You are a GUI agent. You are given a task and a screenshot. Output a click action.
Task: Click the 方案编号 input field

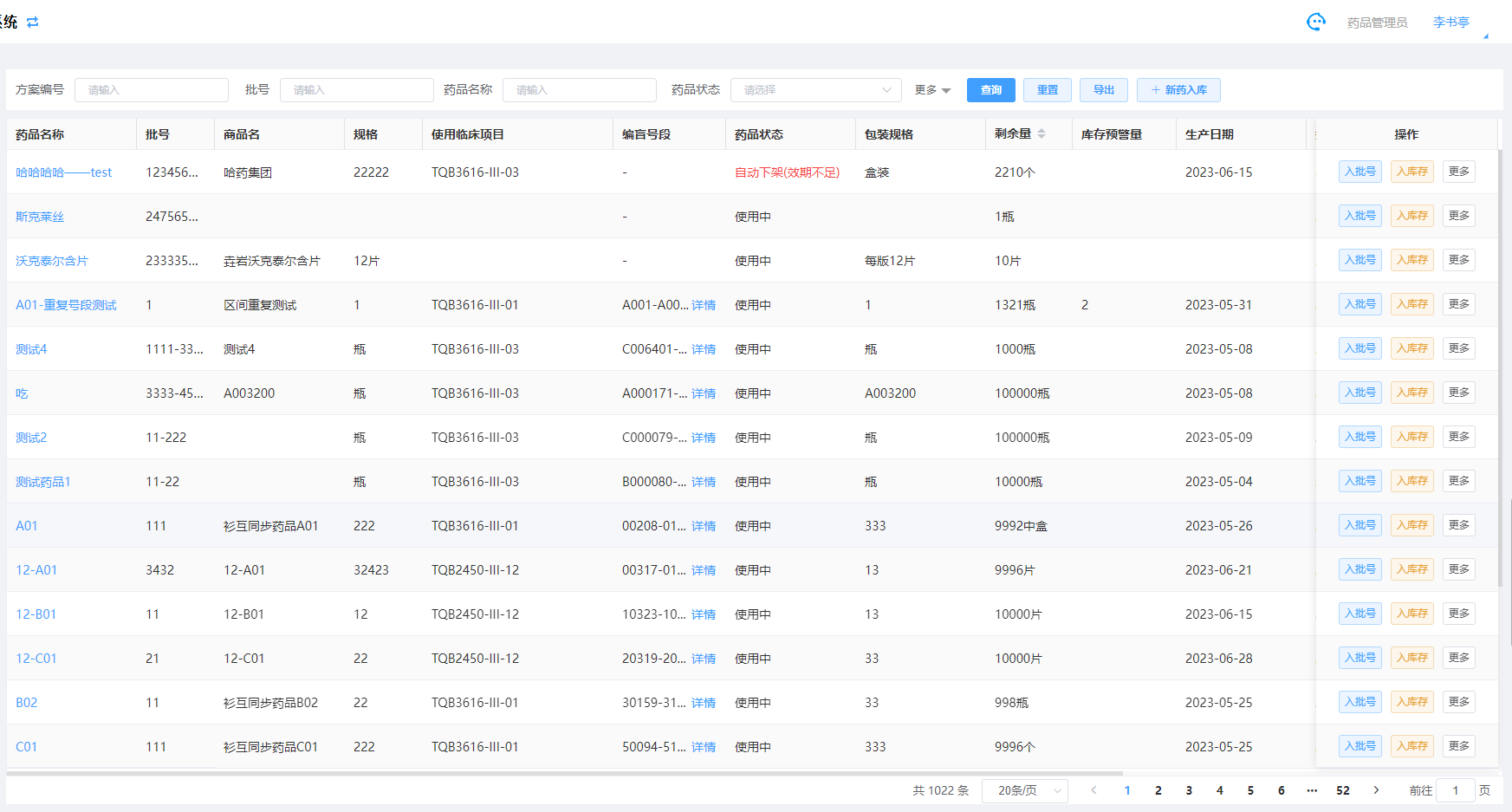coord(152,90)
